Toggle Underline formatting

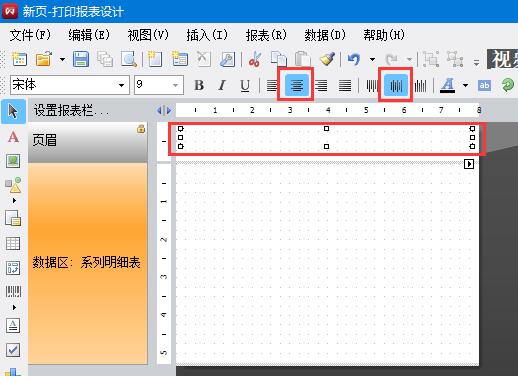tap(245, 86)
